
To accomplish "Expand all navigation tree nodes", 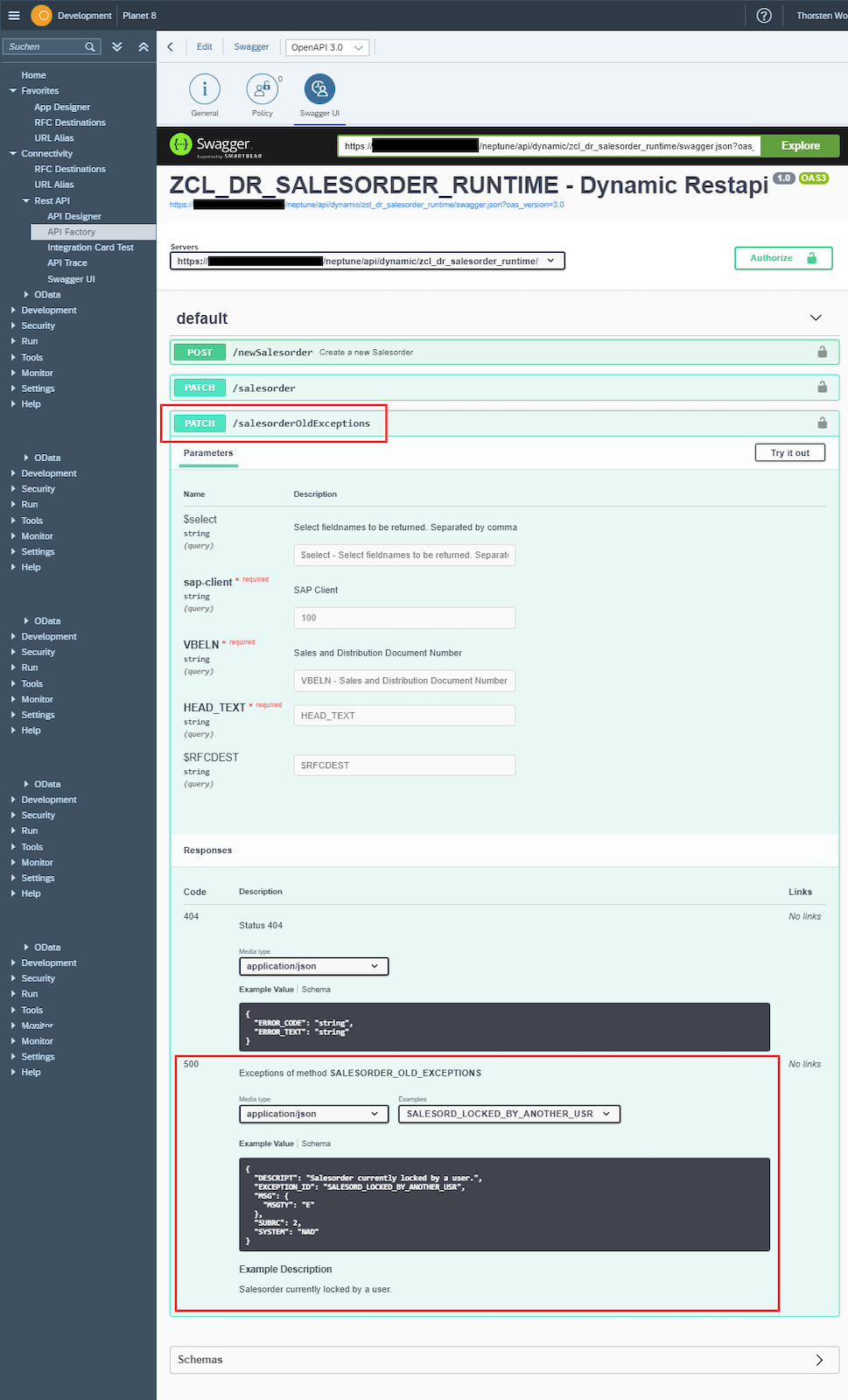I will tap(117, 46).
